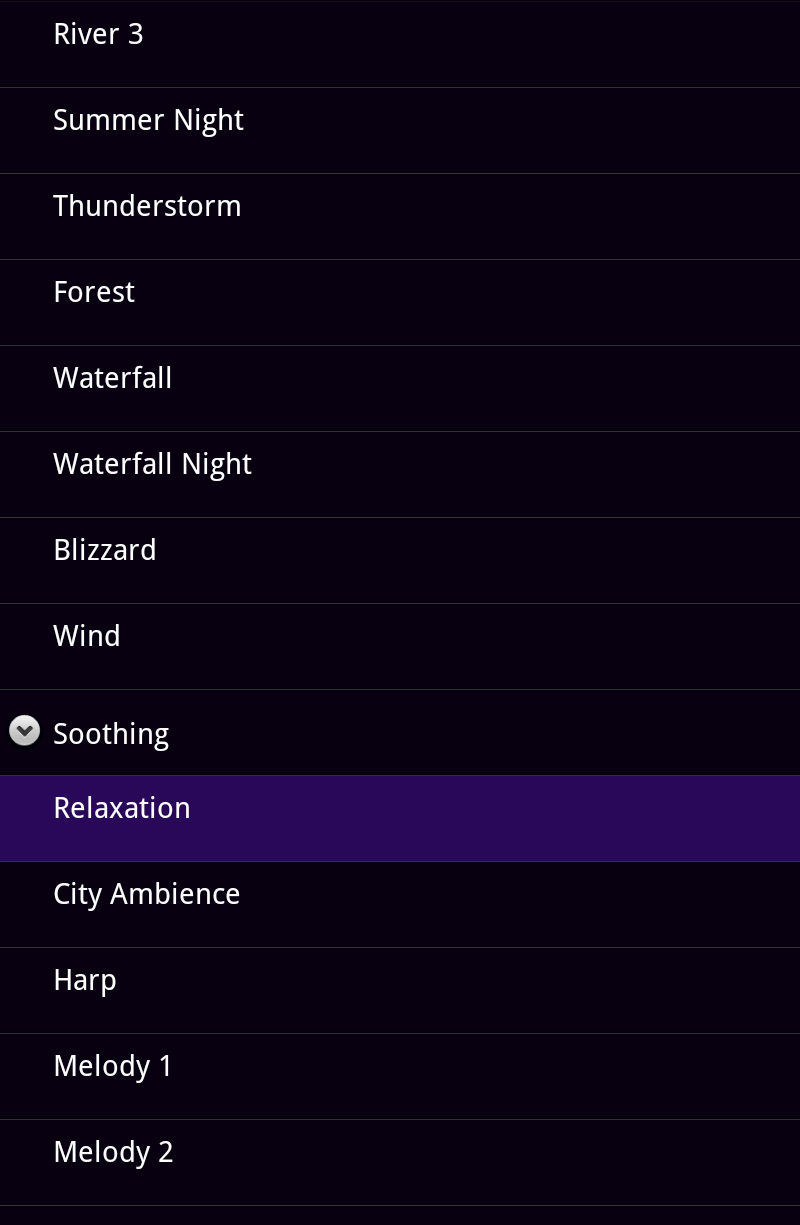Play the Melody 1 entry
Viewport: 800px width, 1225px height.
113,1067
